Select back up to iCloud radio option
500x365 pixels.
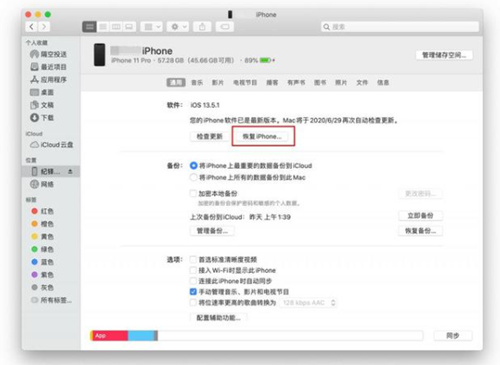[193, 165]
